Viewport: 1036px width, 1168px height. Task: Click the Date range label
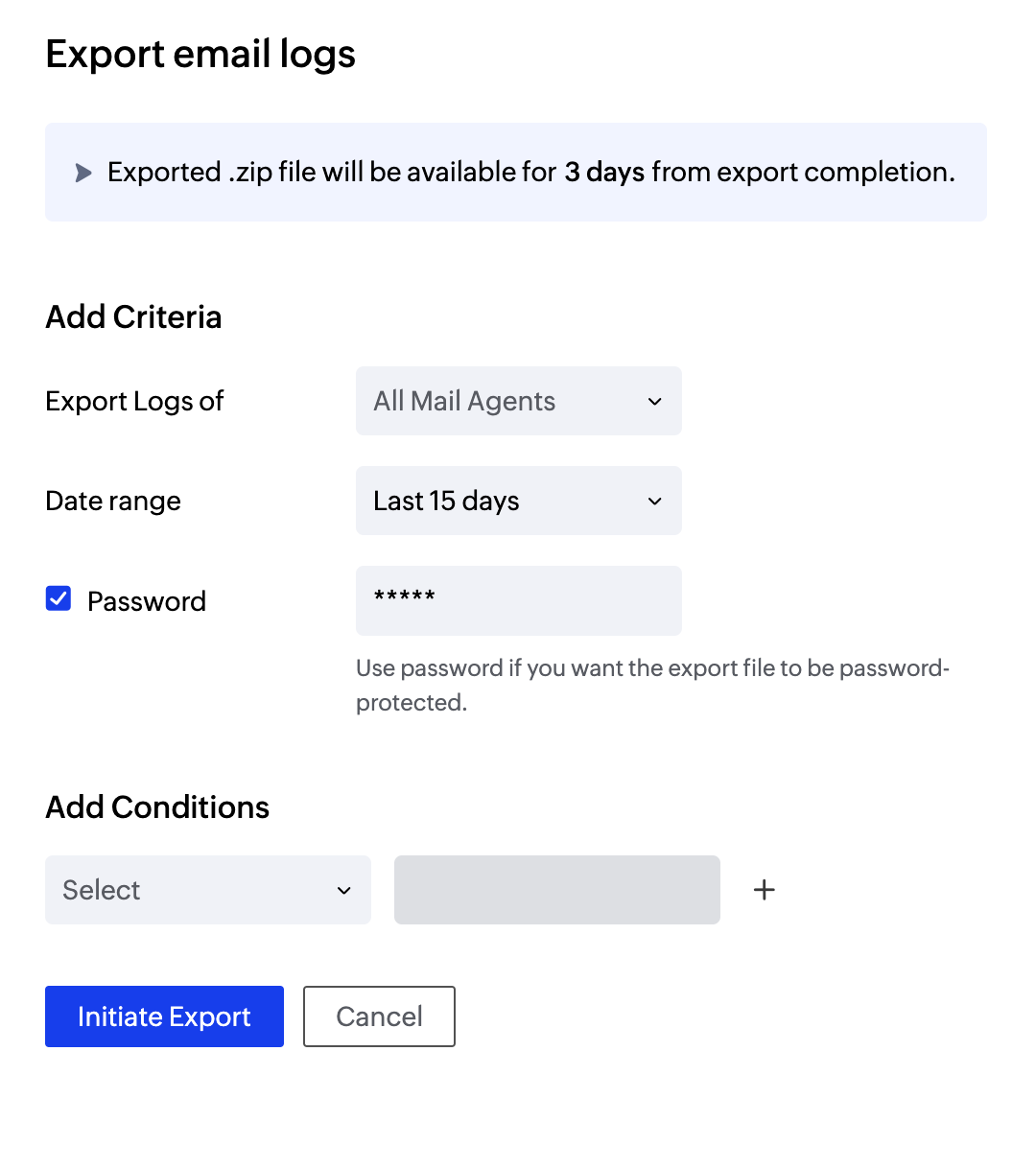click(x=113, y=501)
